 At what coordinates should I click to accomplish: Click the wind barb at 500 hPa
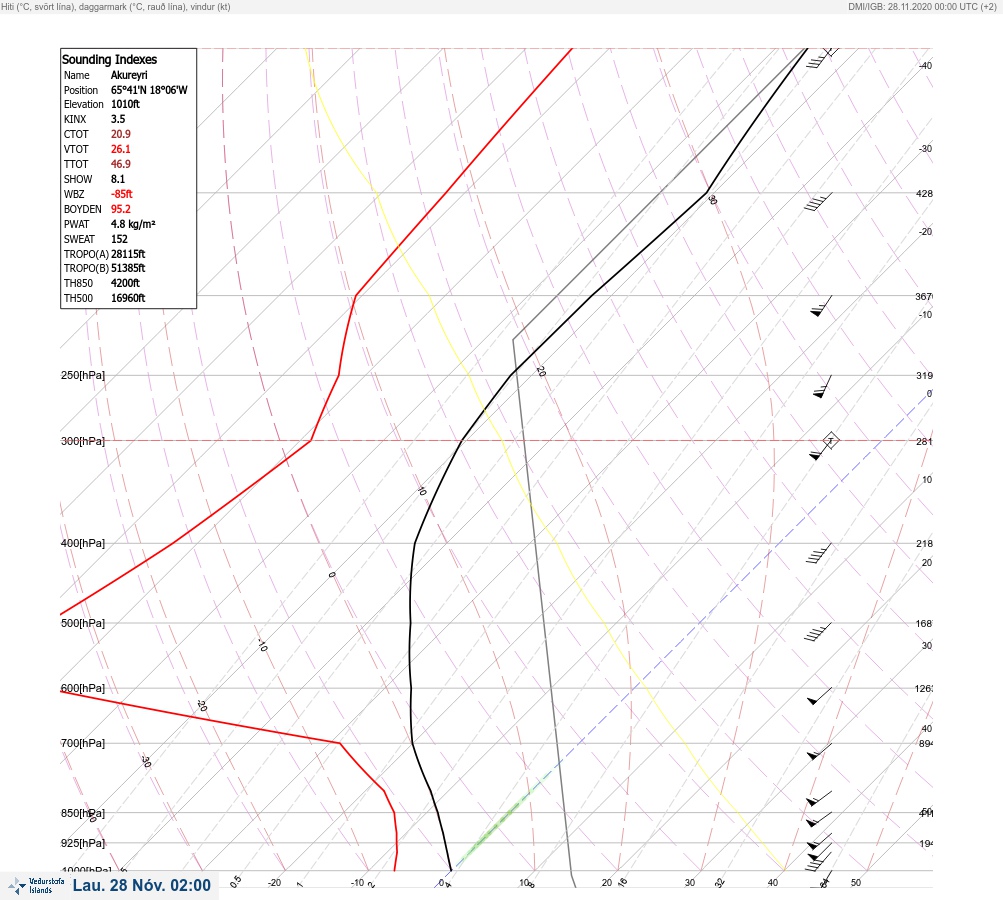(x=818, y=632)
